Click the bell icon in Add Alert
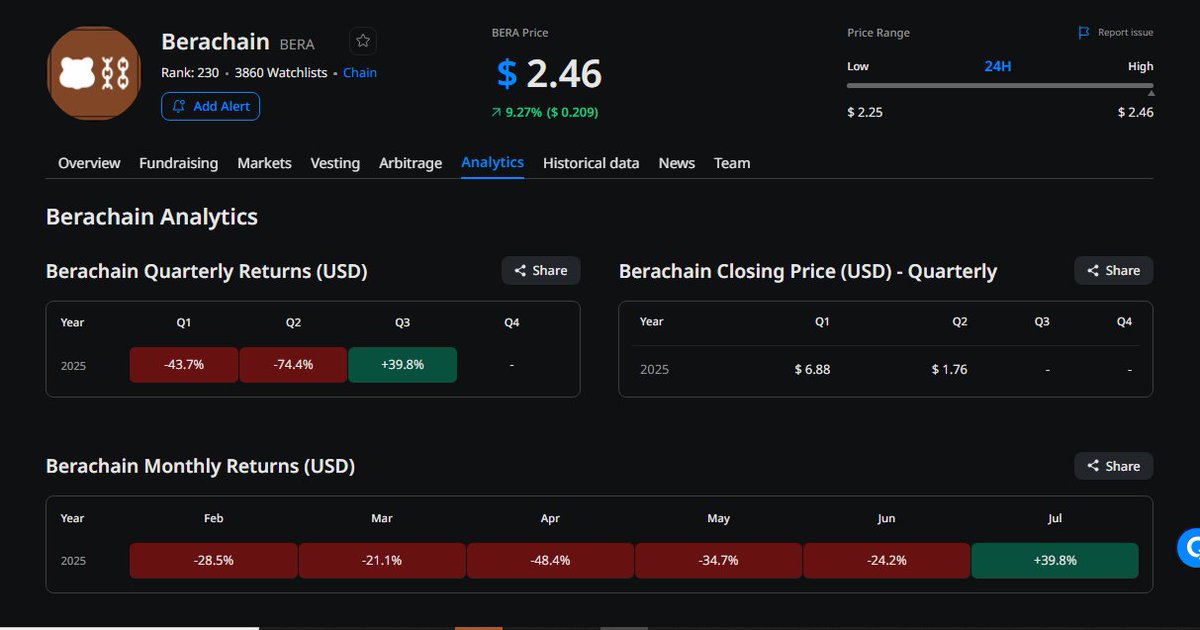The image size is (1200, 630). [x=179, y=106]
